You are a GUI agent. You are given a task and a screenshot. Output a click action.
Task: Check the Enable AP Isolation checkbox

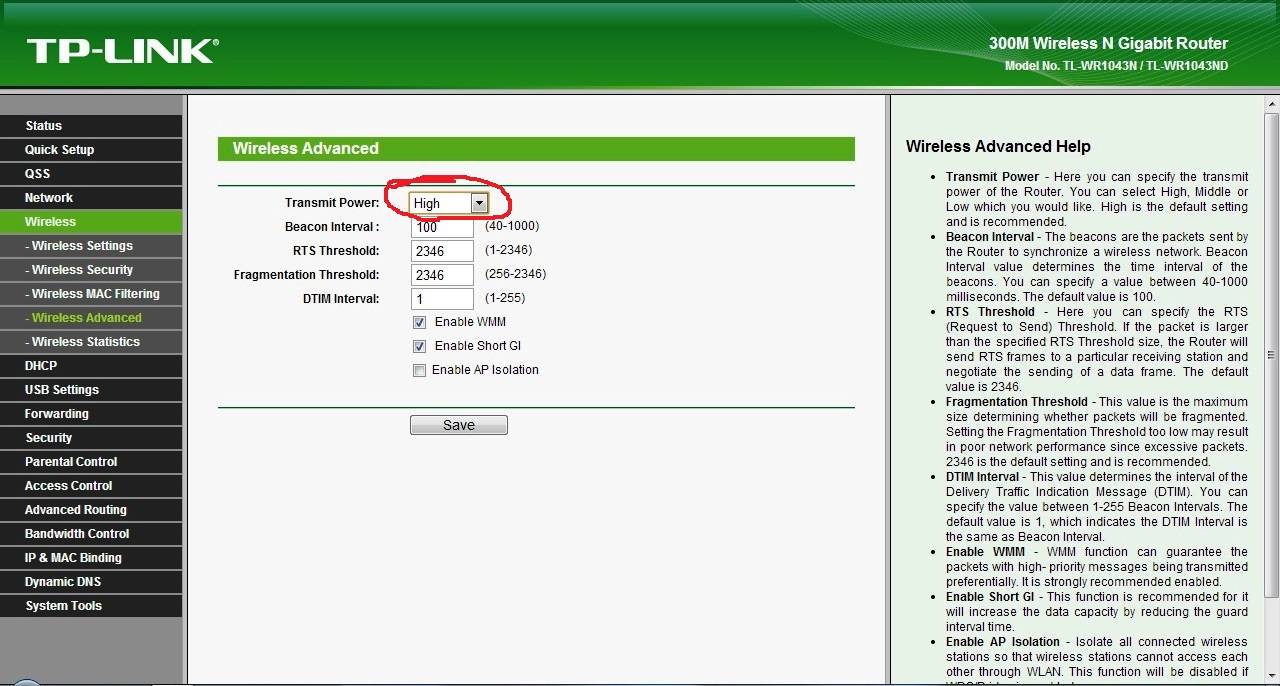click(x=419, y=370)
